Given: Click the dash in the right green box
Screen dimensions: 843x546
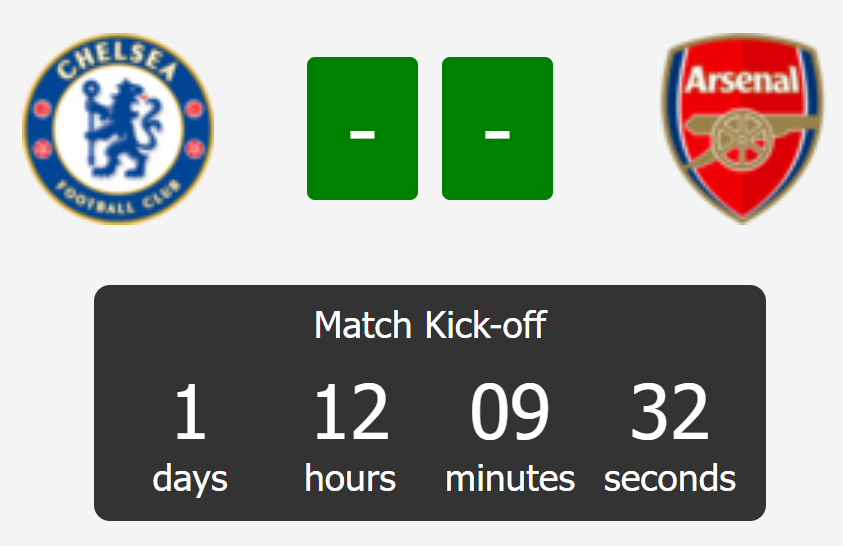Looking at the screenshot, I should coord(497,134).
